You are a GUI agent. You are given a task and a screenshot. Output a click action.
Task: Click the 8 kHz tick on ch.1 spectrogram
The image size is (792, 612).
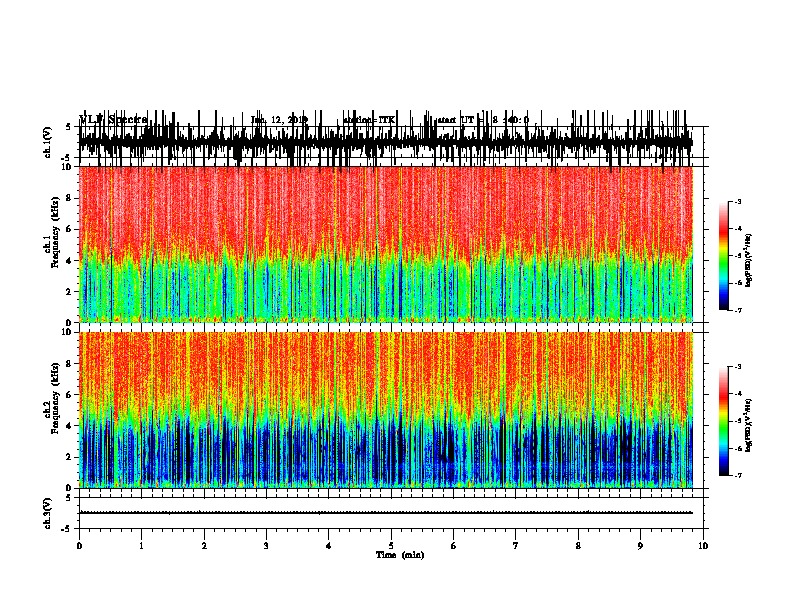(70, 198)
